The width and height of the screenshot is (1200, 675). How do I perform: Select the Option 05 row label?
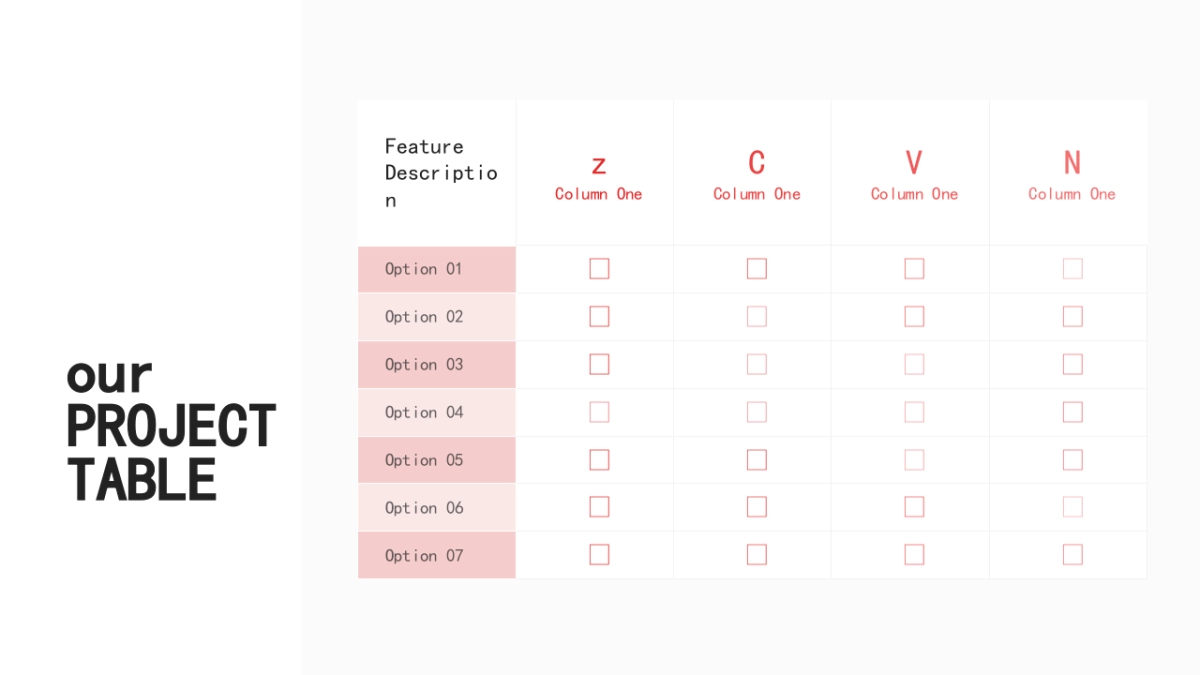coord(424,460)
